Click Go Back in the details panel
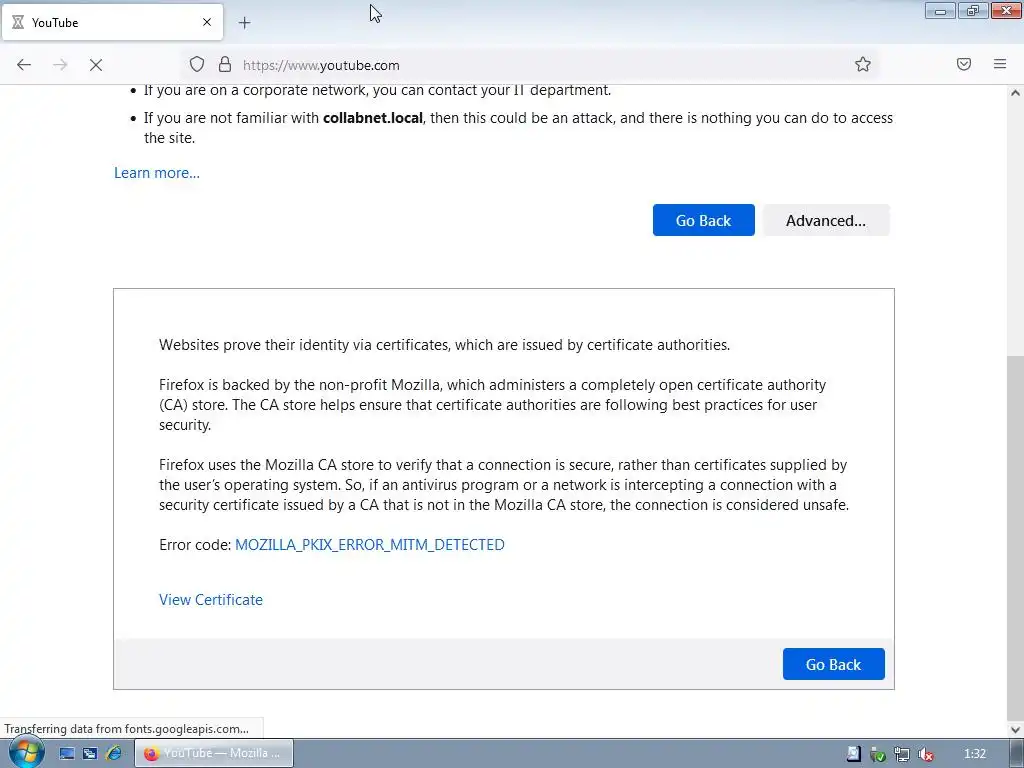The height and width of the screenshot is (768, 1024). pyautogui.click(x=833, y=664)
